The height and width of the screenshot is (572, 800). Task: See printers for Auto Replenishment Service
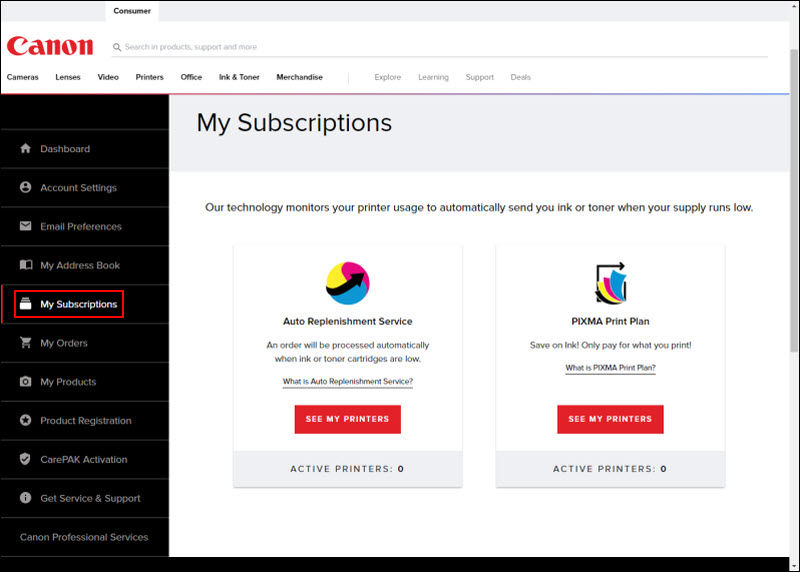(x=347, y=419)
